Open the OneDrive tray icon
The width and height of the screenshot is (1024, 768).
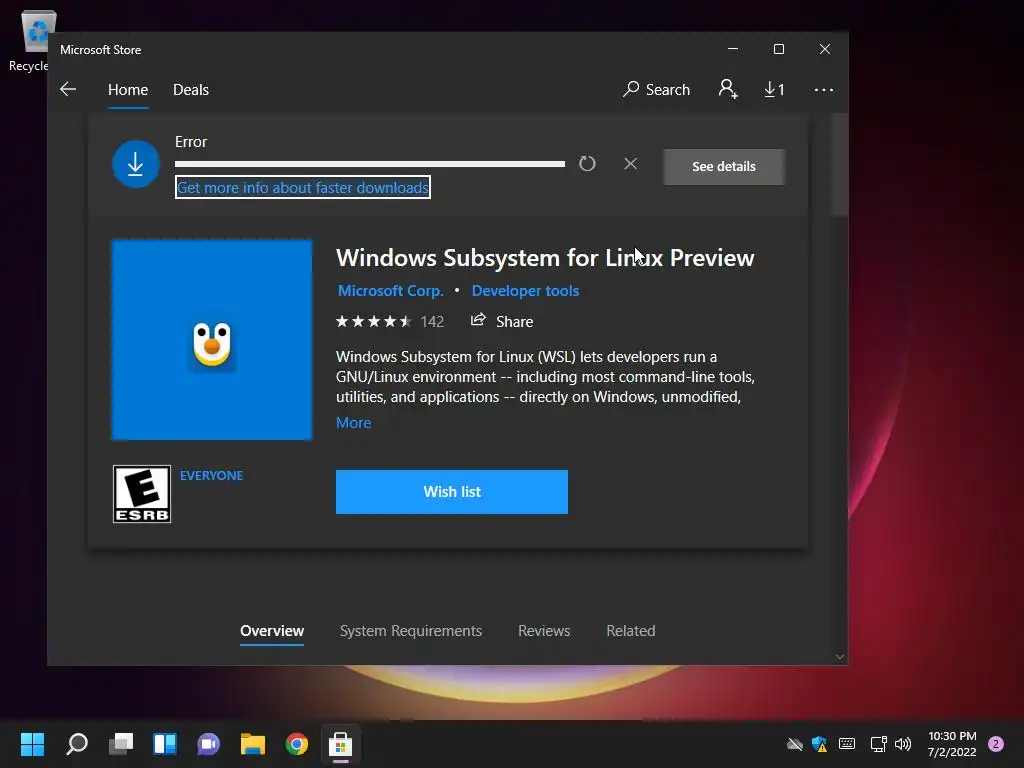click(x=795, y=744)
